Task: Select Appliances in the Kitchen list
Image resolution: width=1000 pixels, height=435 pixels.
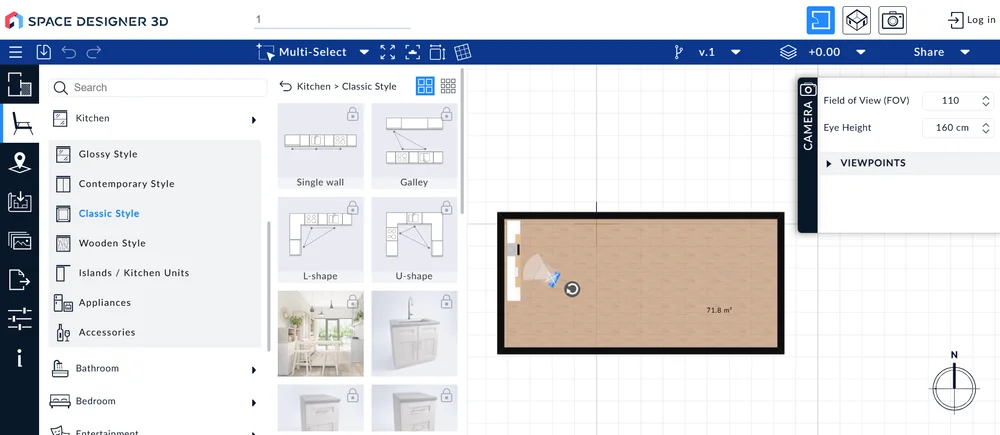Action: pyautogui.click(x=105, y=302)
